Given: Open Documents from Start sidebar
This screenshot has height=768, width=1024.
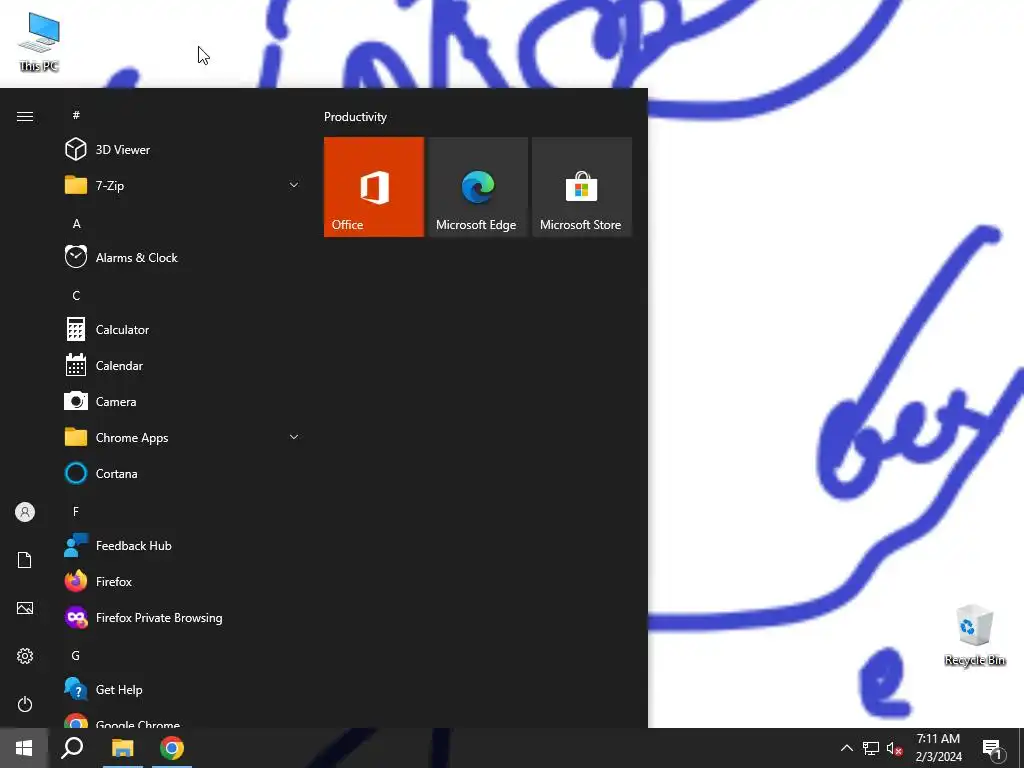Looking at the screenshot, I should 25,560.
